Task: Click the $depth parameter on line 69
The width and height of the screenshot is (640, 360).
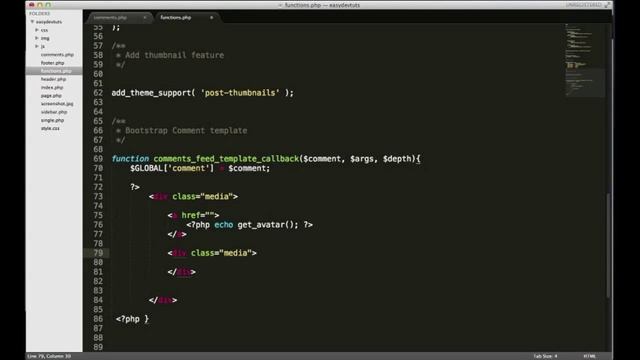Action: [397, 159]
